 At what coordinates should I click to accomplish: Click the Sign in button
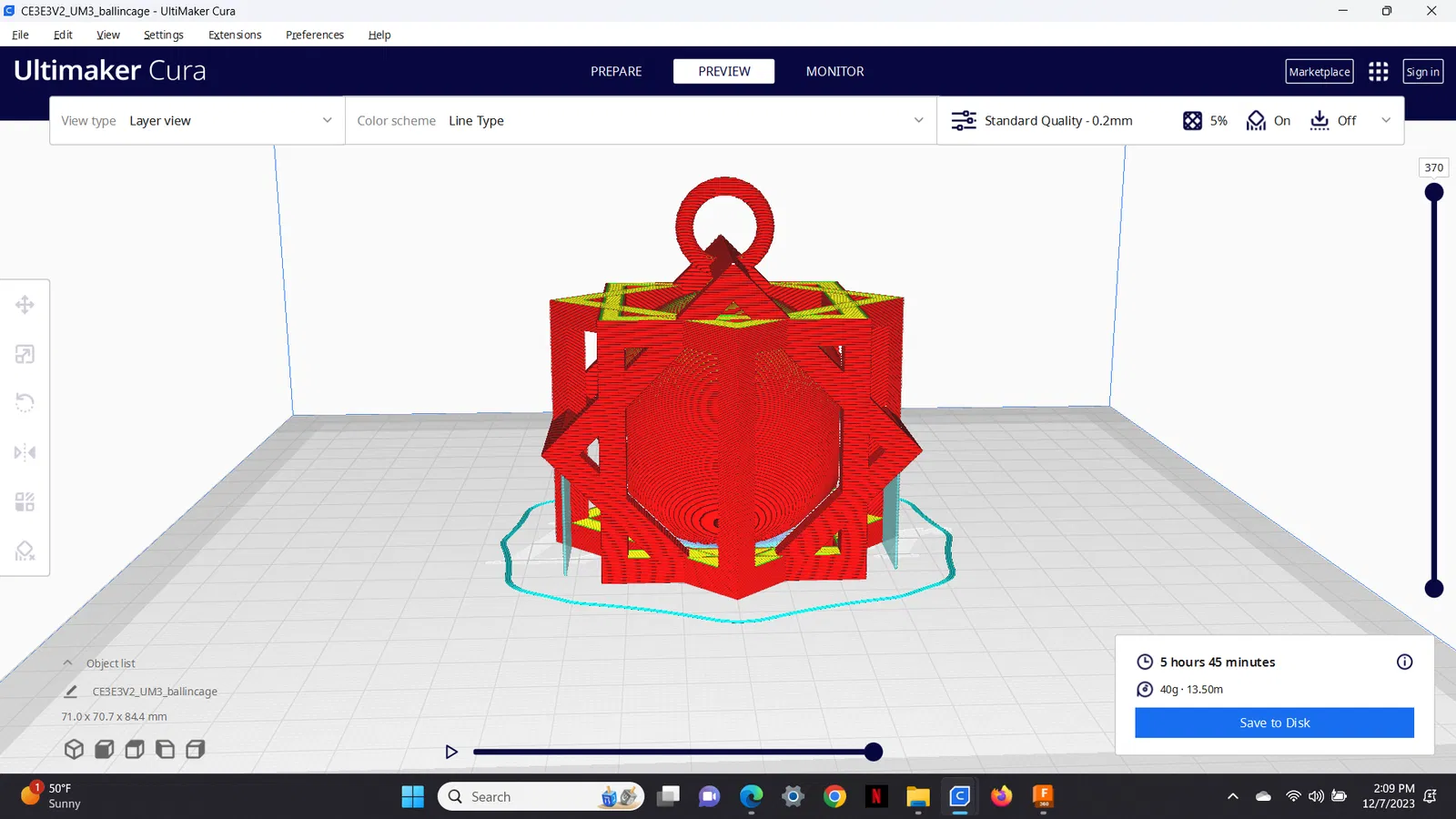click(1423, 72)
